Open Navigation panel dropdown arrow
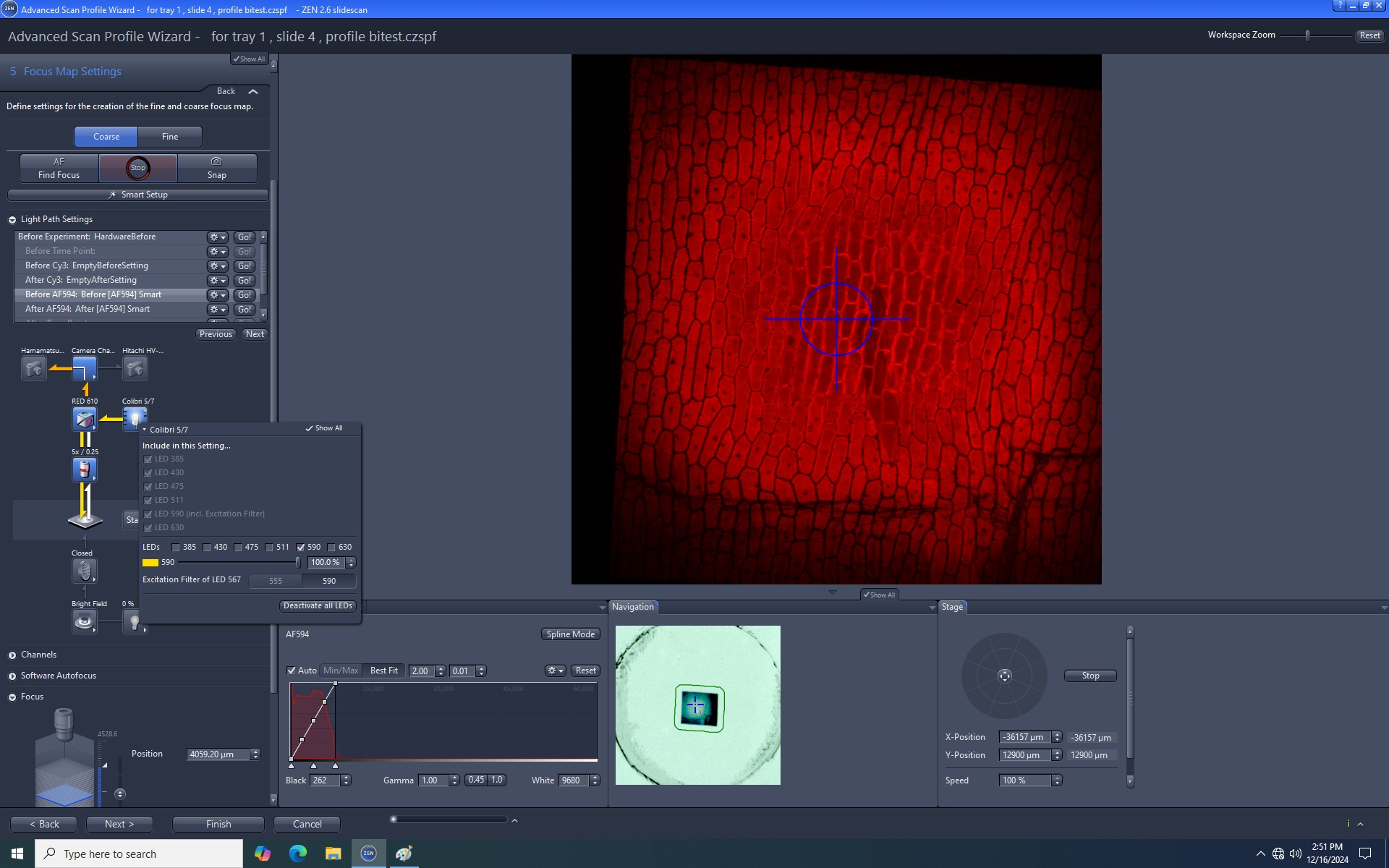Image resolution: width=1389 pixels, height=868 pixels. click(932, 608)
